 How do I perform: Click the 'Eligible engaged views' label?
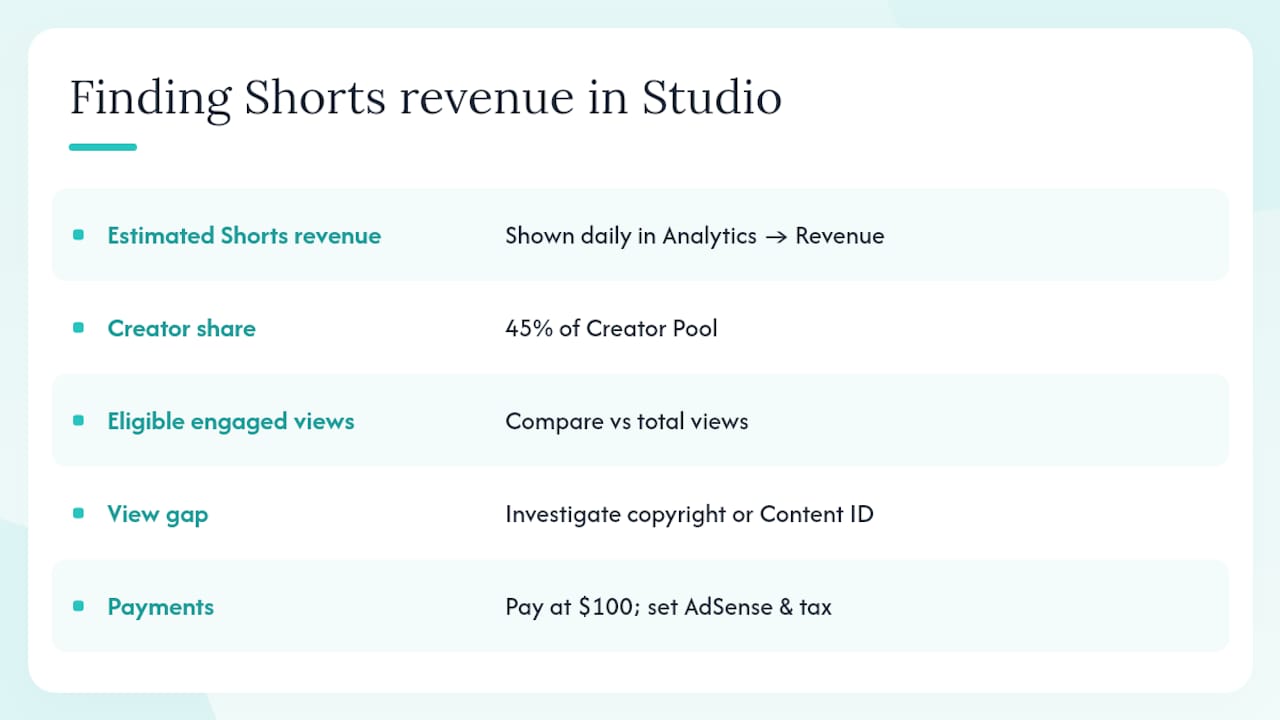click(x=231, y=422)
